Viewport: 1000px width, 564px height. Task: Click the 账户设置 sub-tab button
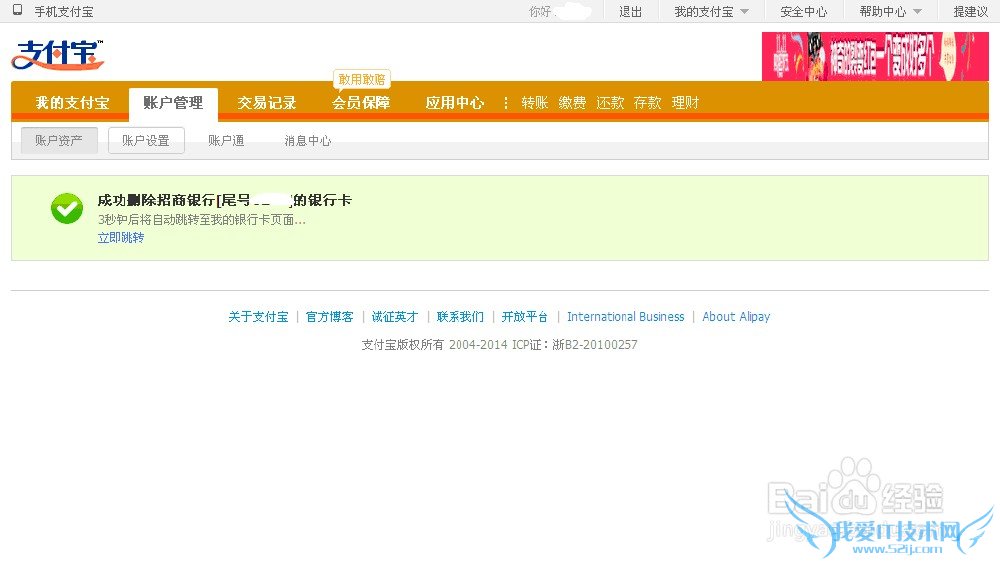146,140
